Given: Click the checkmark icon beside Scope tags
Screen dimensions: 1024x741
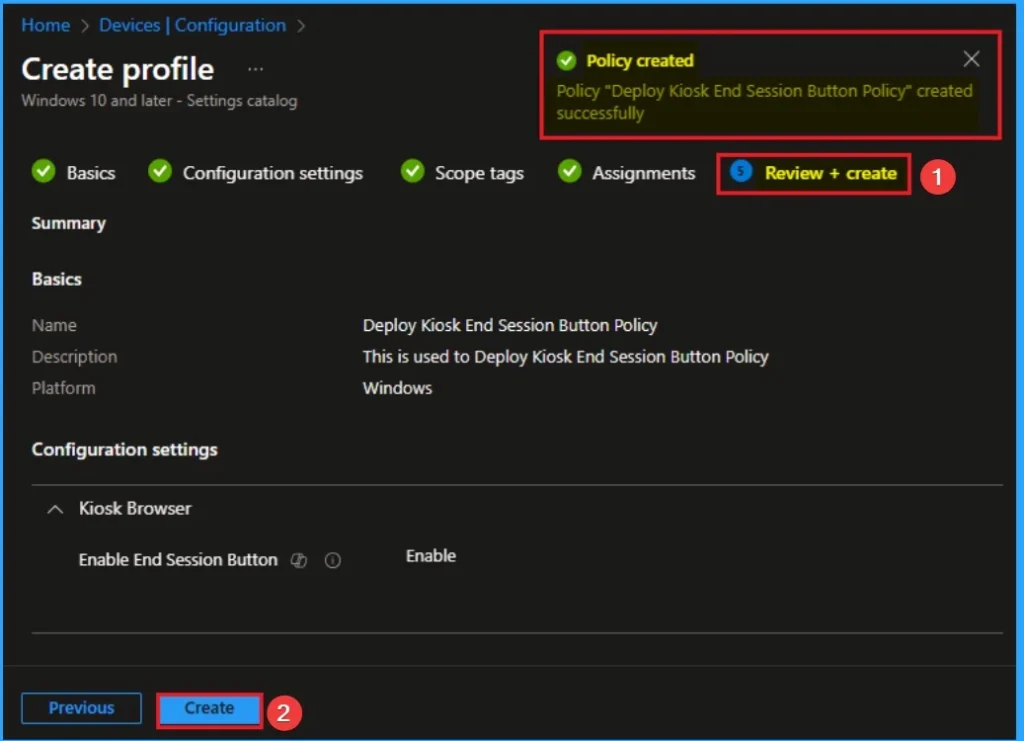Looking at the screenshot, I should [412, 172].
